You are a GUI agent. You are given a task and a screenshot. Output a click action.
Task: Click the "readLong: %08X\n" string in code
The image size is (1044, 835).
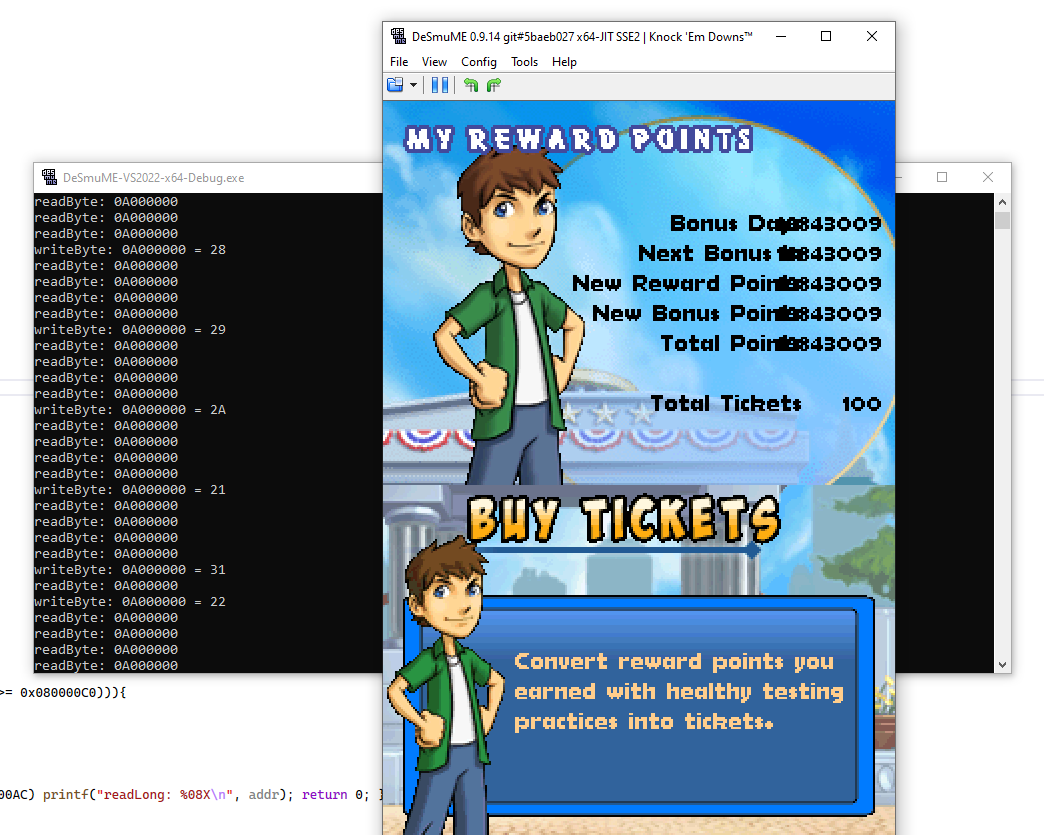click(164, 794)
